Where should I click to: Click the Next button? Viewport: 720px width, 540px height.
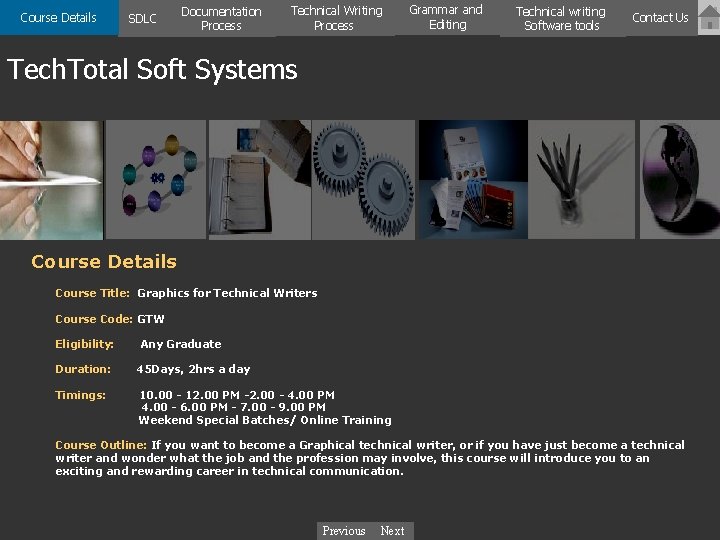click(393, 531)
